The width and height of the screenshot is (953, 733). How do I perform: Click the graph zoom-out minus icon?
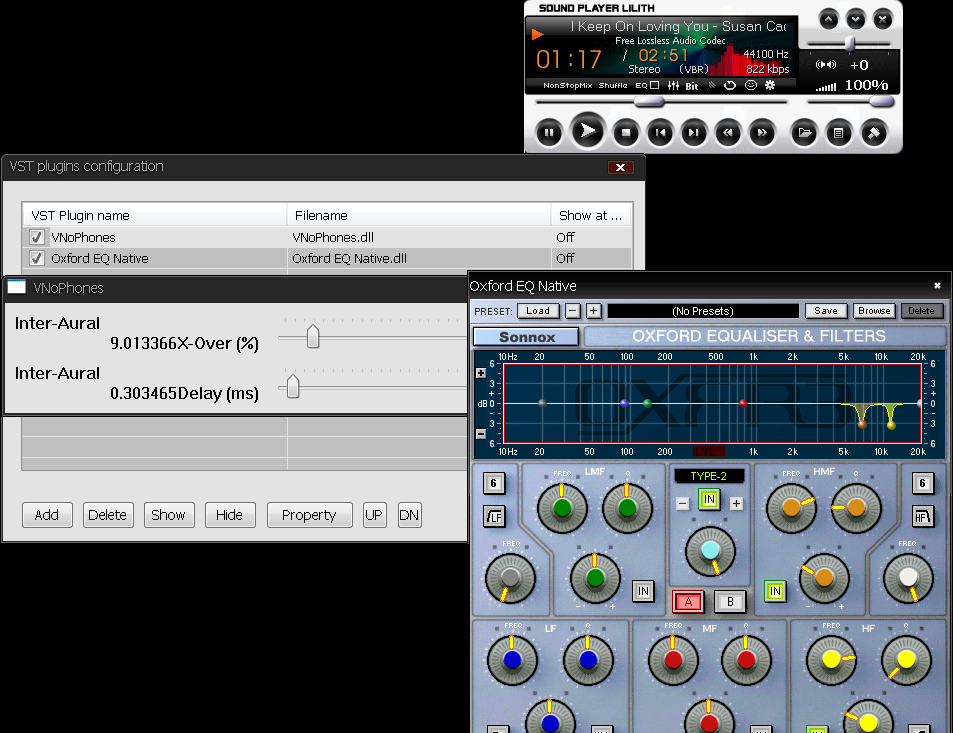tap(481, 434)
